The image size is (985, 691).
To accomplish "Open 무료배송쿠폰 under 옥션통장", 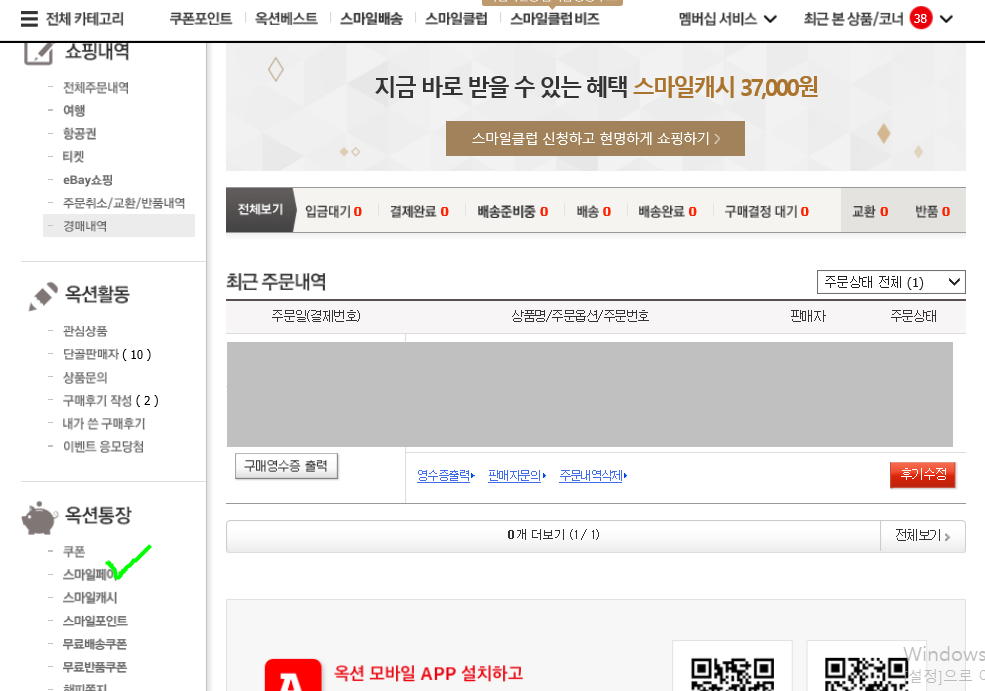I will tap(95, 644).
